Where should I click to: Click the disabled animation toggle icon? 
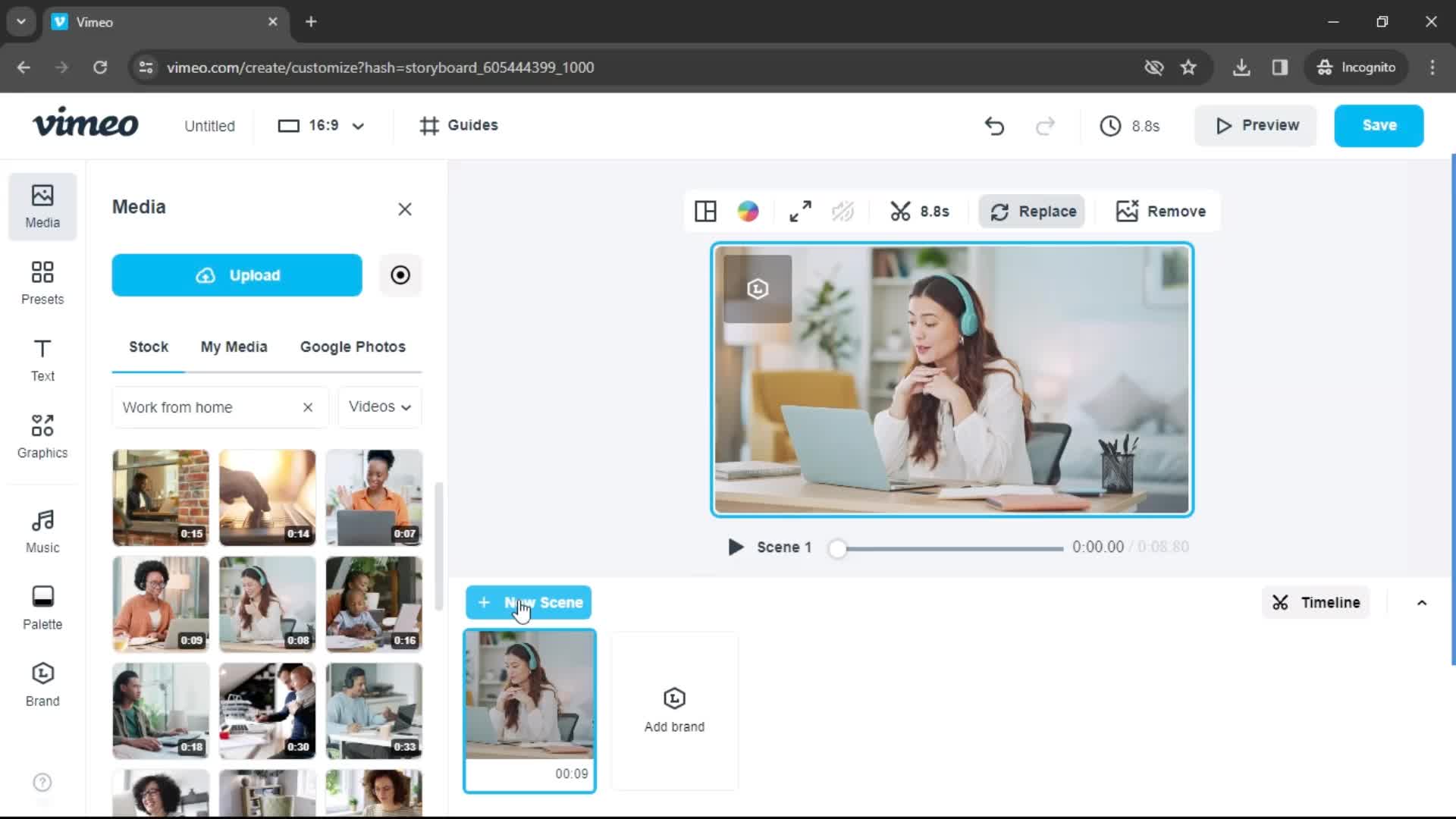[843, 211]
